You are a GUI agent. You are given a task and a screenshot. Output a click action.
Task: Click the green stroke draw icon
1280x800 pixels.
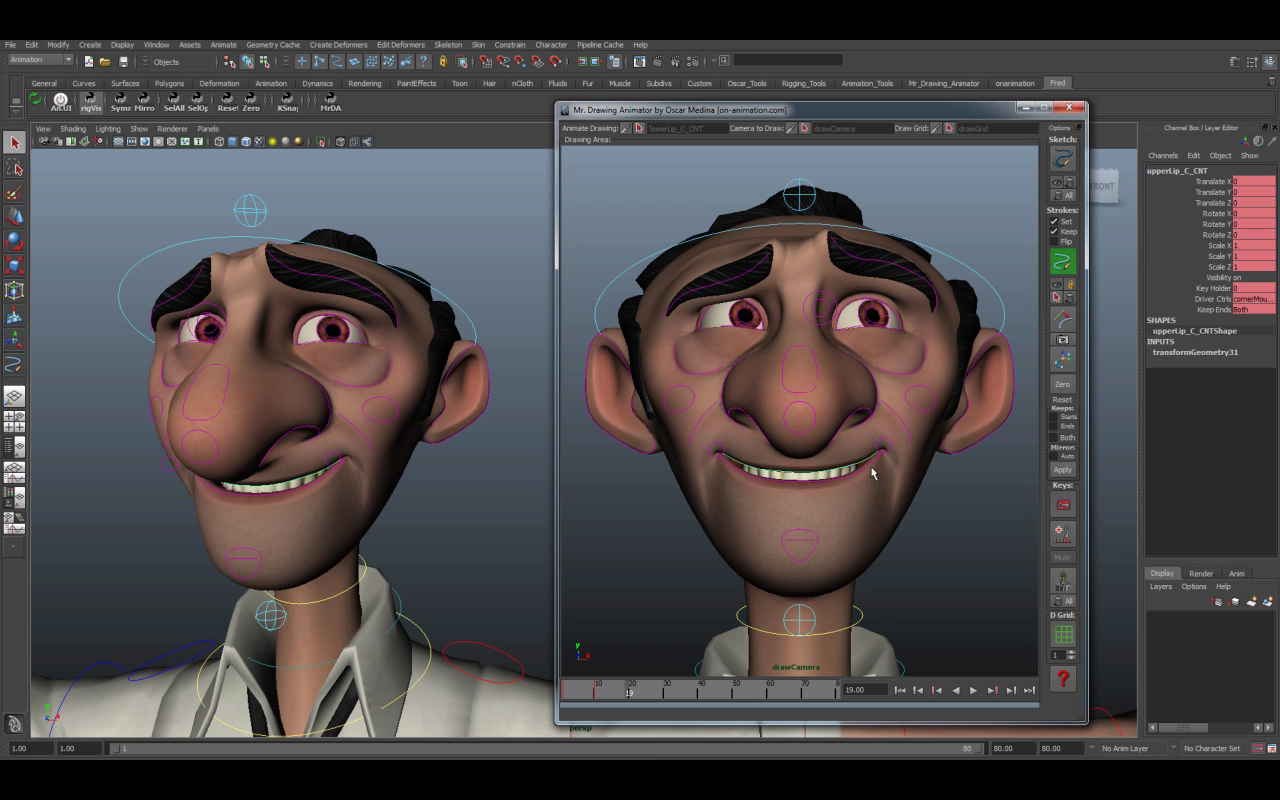coord(1062,262)
